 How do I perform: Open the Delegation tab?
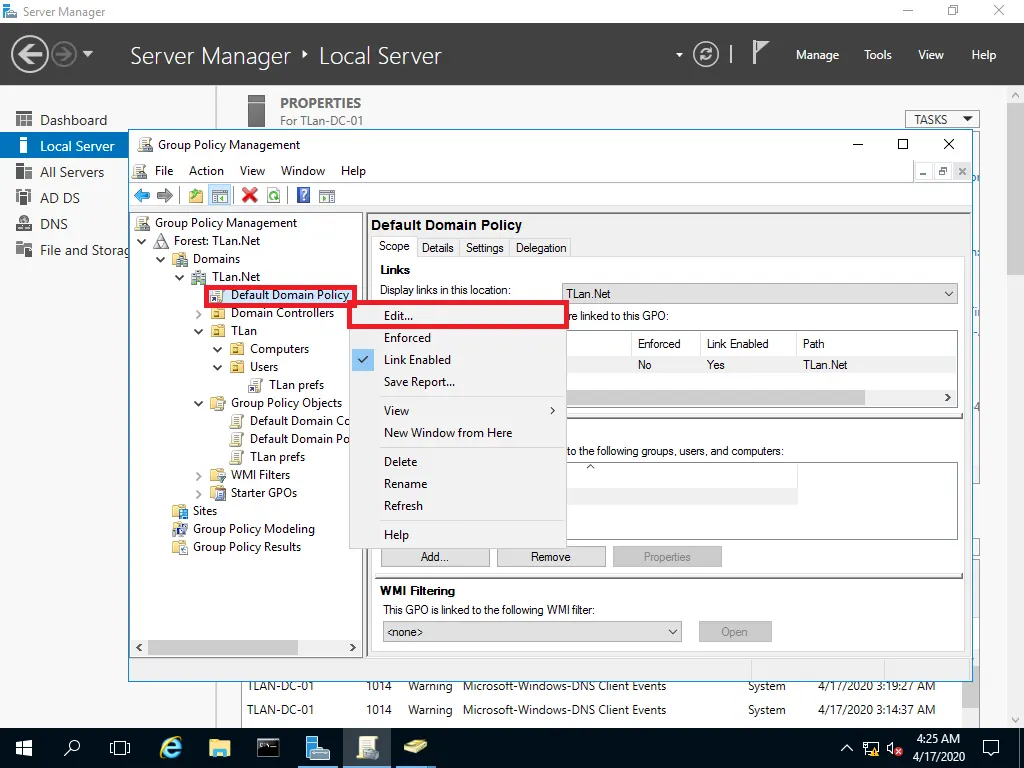tap(541, 248)
